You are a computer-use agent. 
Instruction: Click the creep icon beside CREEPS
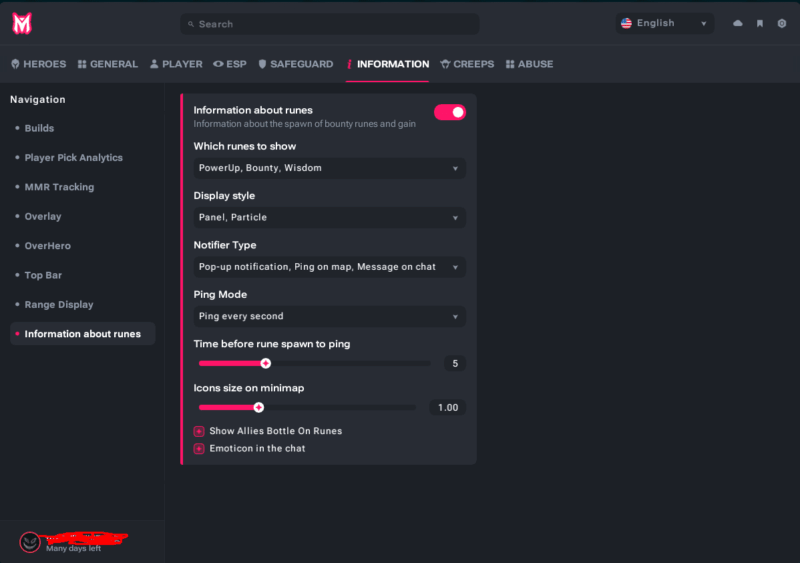(445, 64)
